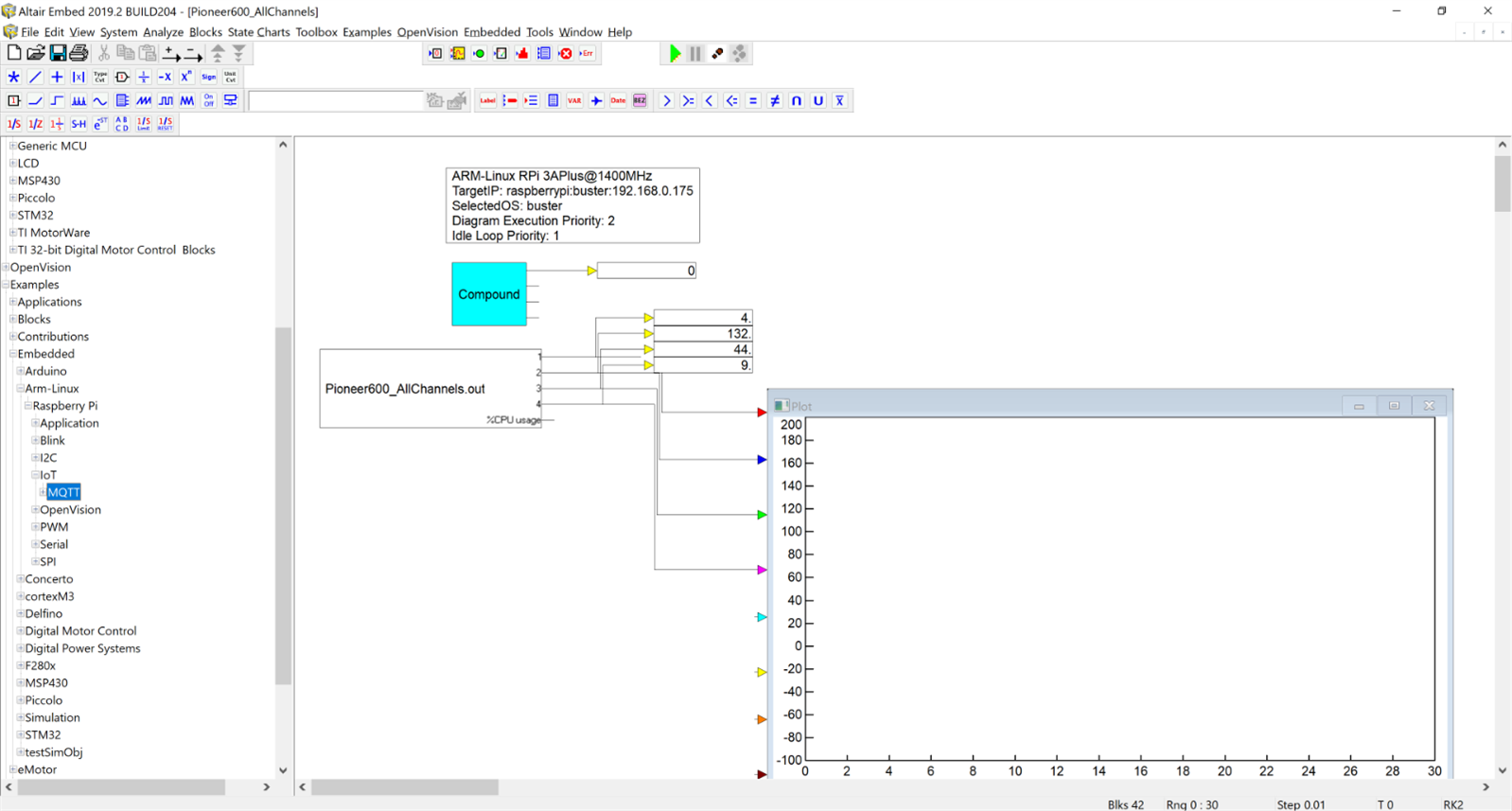This screenshot has height=811, width=1512.
Task: Pause the simulation
Action: [x=695, y=54]
